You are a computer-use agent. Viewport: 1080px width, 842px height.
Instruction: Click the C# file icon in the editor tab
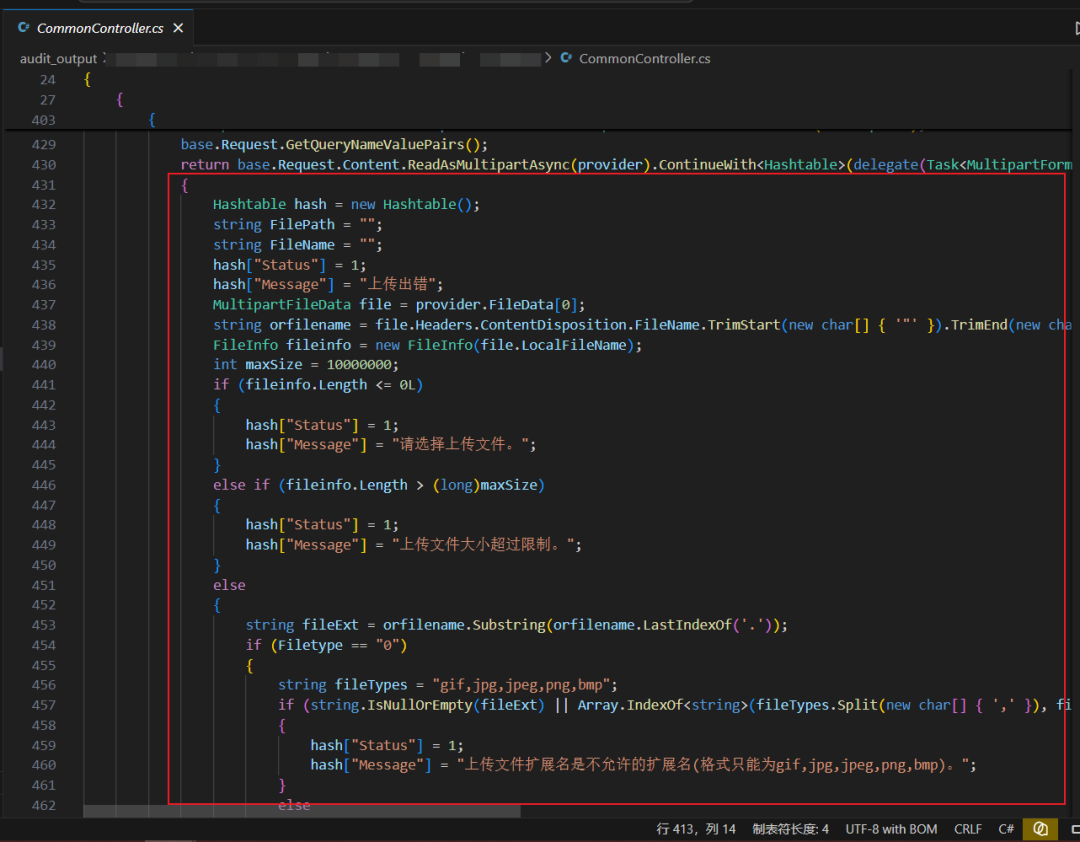pos(24,28)
